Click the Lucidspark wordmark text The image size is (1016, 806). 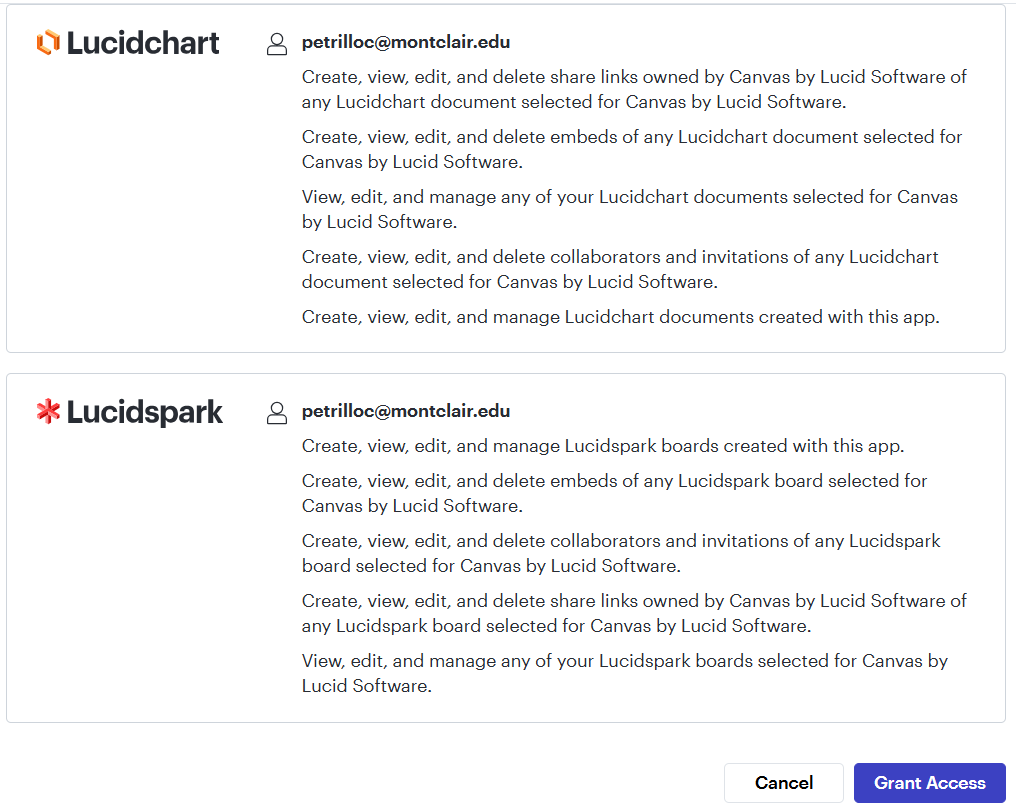click(x=145, y=412)
